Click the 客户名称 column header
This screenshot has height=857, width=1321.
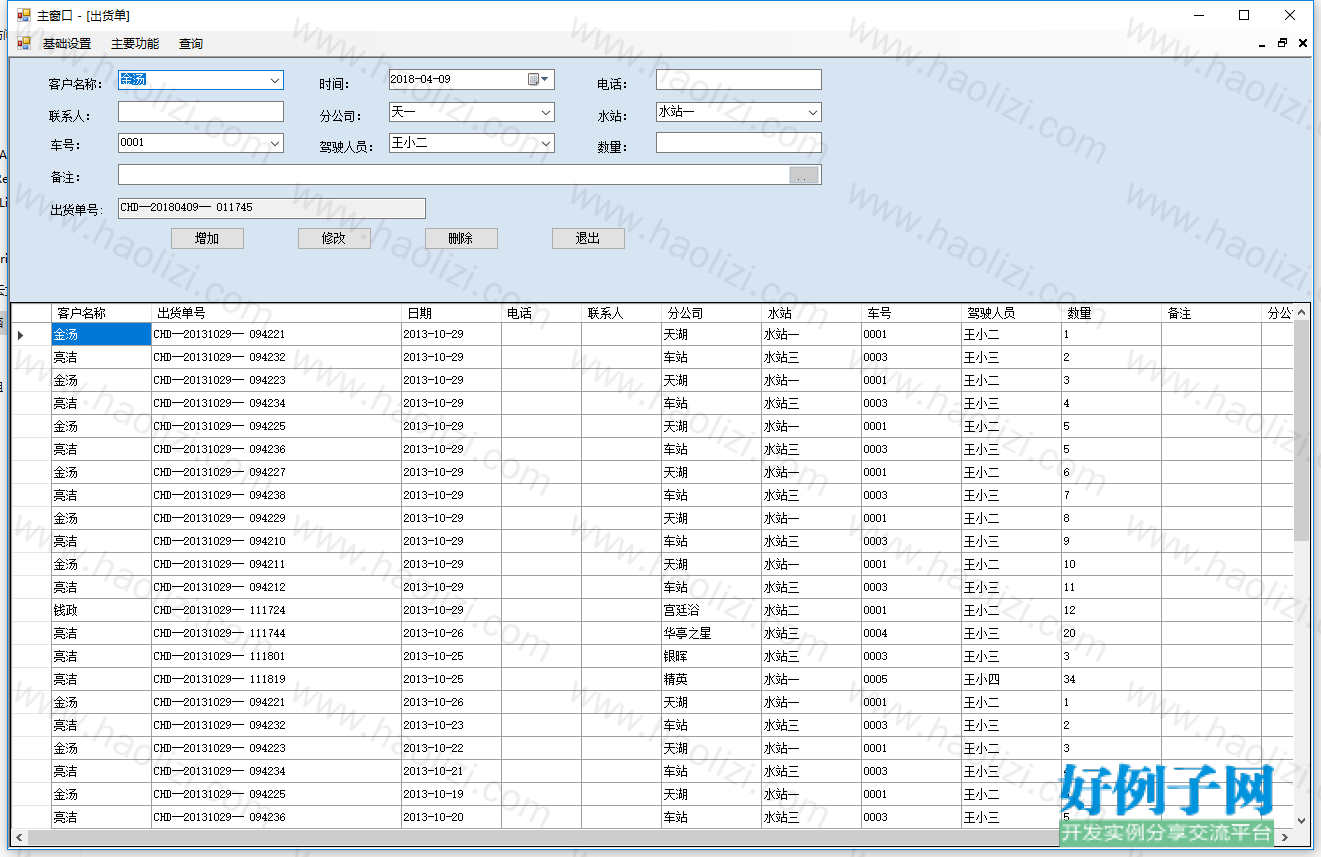[x=101, y=313]
